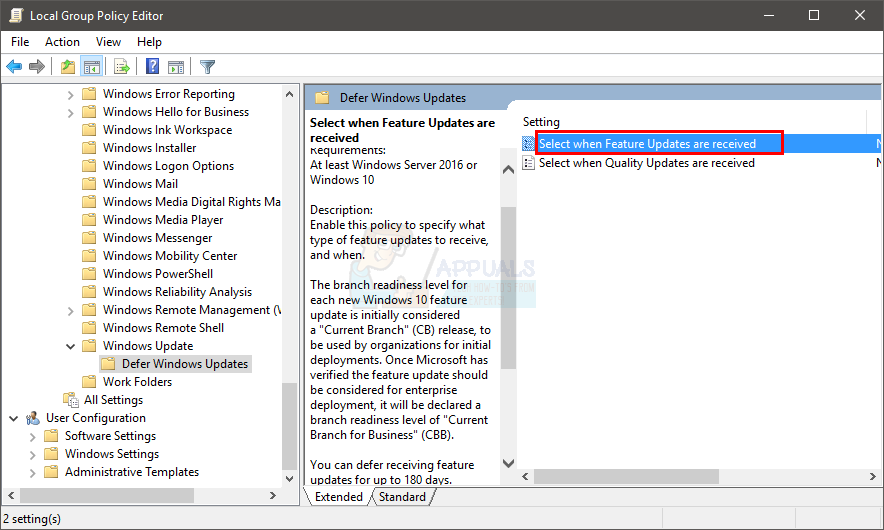Minimize the Local Group Policy Editor window
The image size is (884, 530).
768,15
